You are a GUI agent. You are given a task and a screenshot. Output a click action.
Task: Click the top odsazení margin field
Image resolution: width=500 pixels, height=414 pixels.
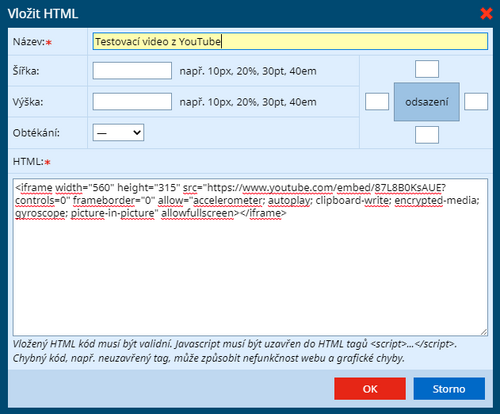click(x=427, y=69)
